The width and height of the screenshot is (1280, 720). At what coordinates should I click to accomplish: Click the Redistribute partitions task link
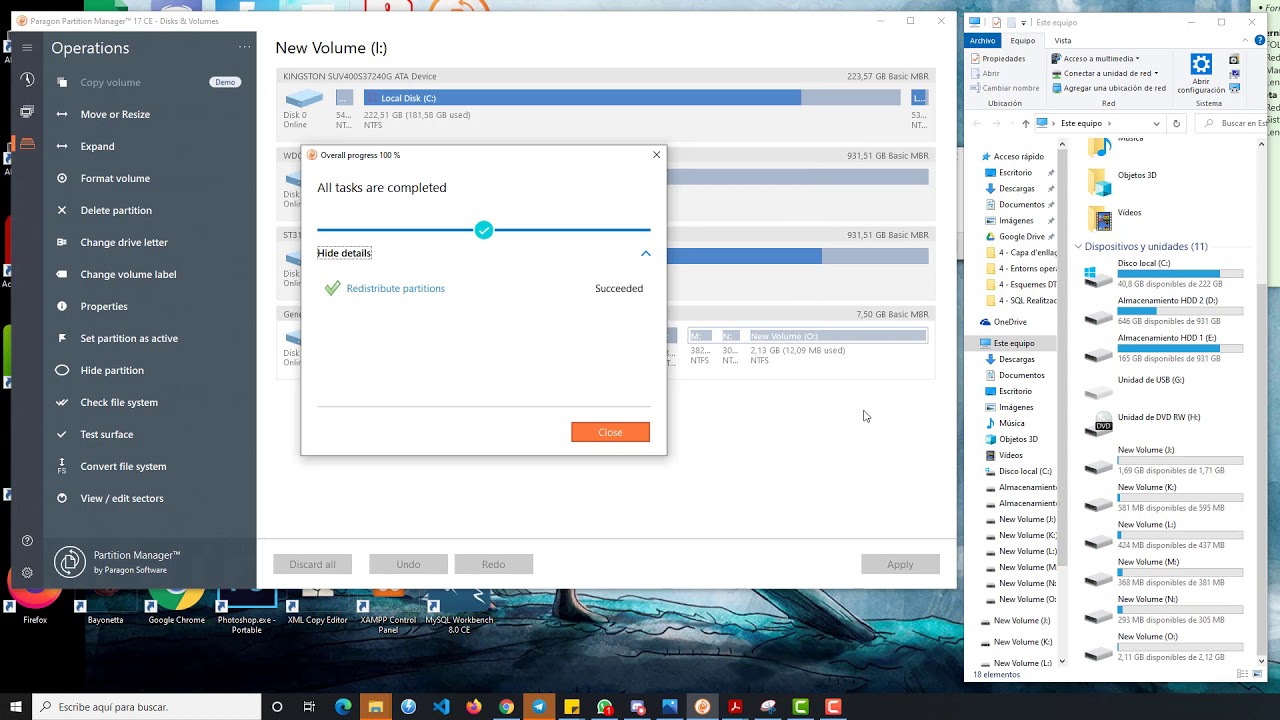(395, 288)
